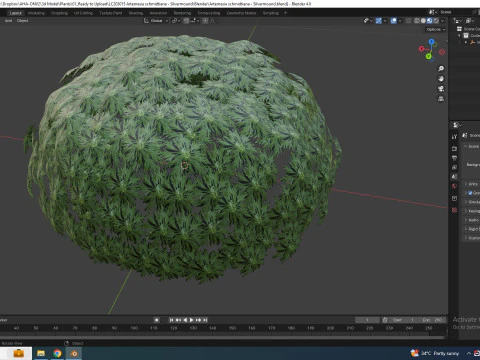Open File Explorer from the taskbar
480x360 pixels.
[x=41, y=353]
